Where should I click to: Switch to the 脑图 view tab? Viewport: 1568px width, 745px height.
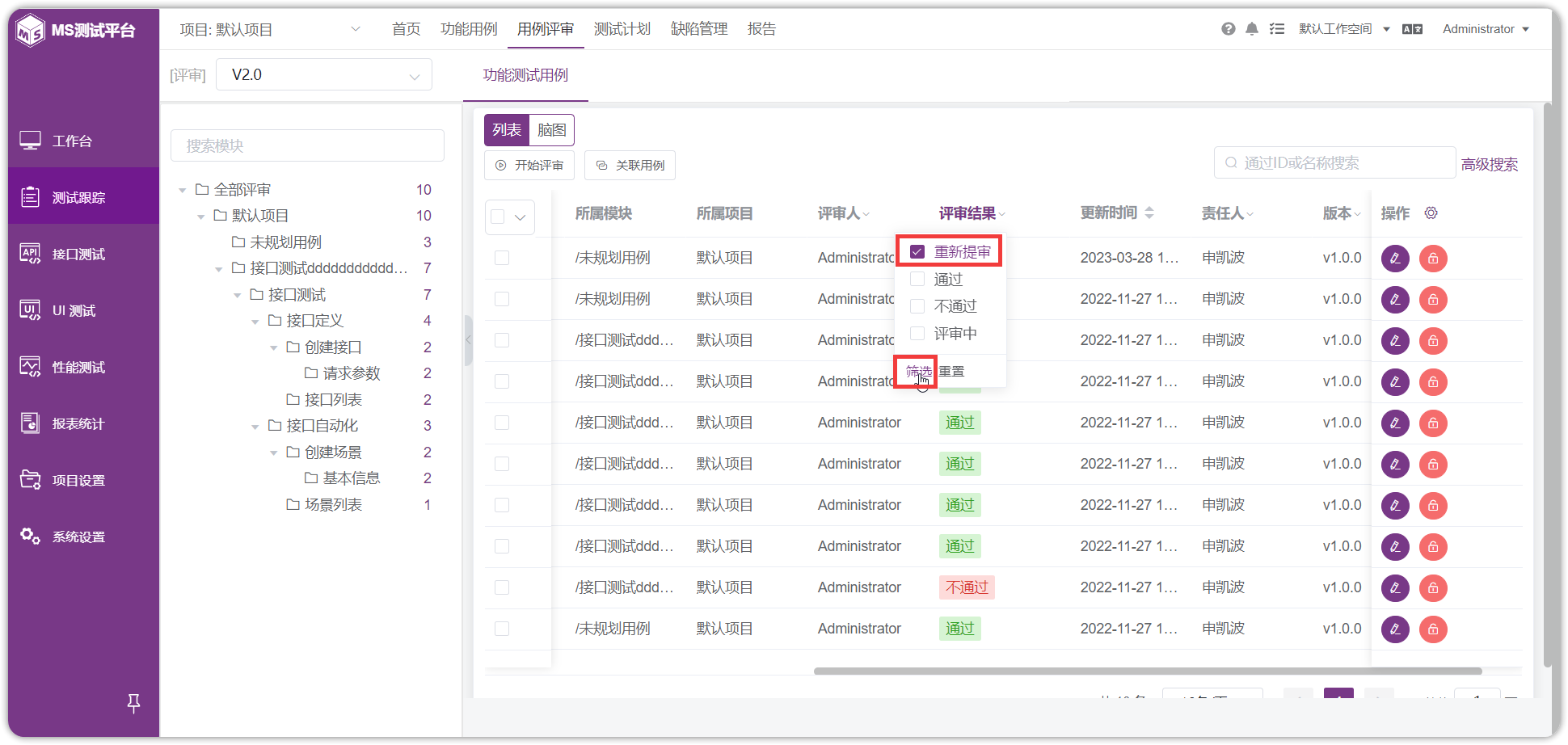point(551,130)
